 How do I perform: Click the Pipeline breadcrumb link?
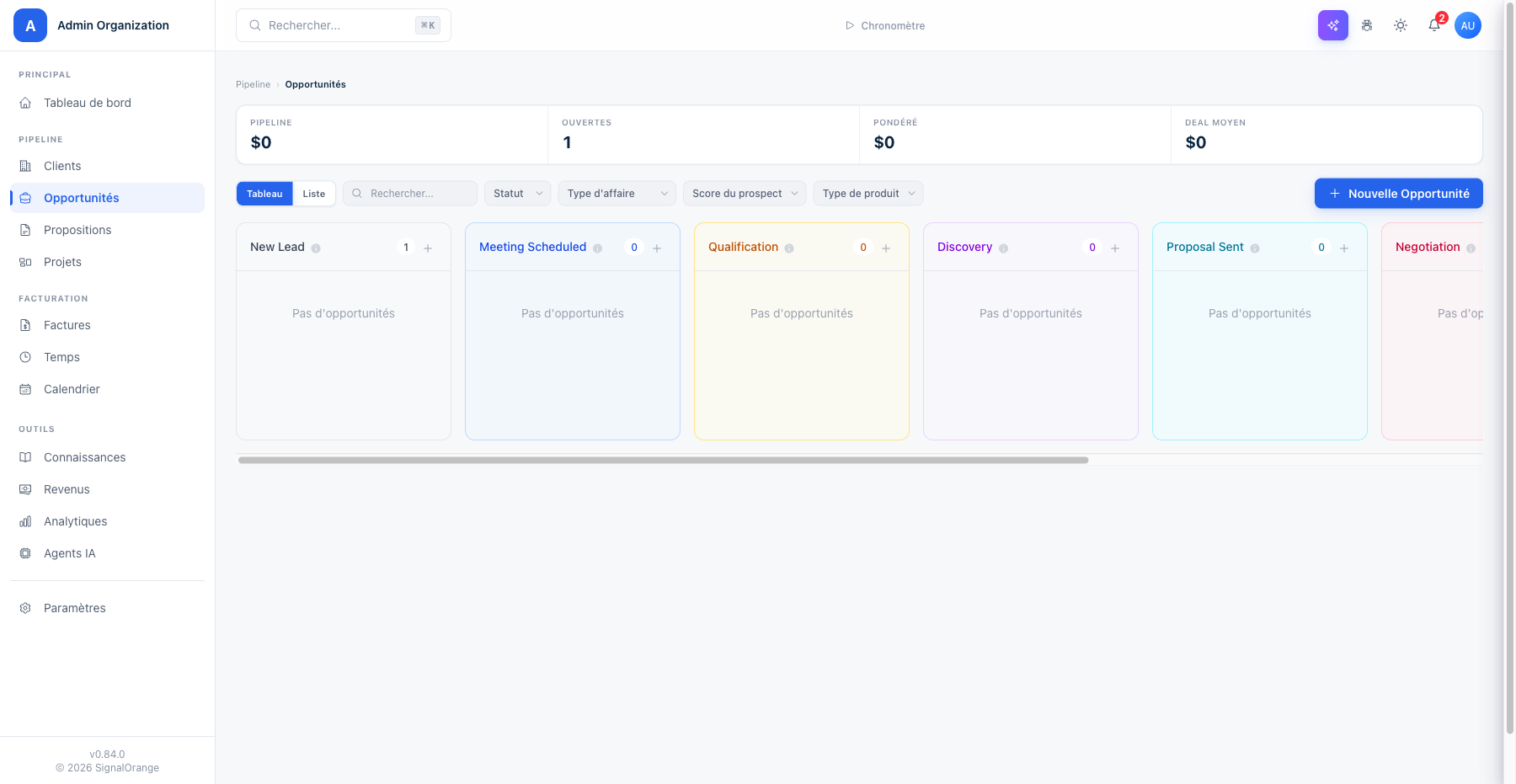point(253,84)
